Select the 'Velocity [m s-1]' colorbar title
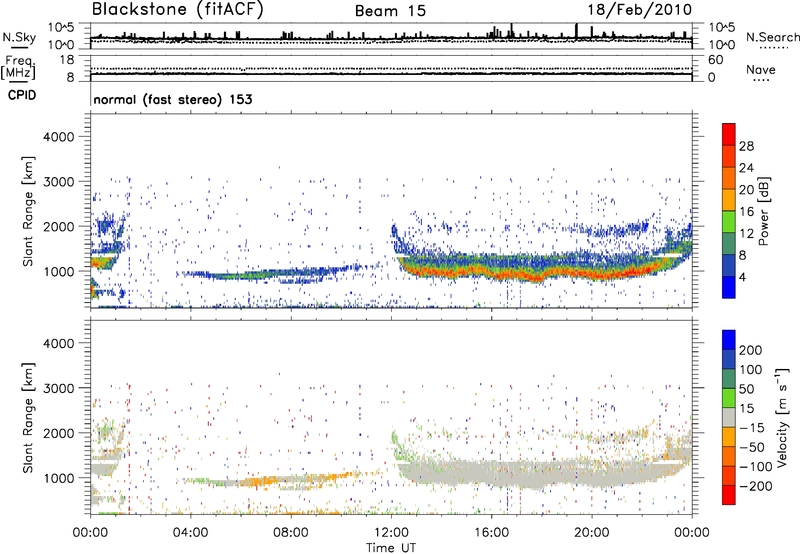The height and width of the screenshot is (554, 800). pos(781,417)
